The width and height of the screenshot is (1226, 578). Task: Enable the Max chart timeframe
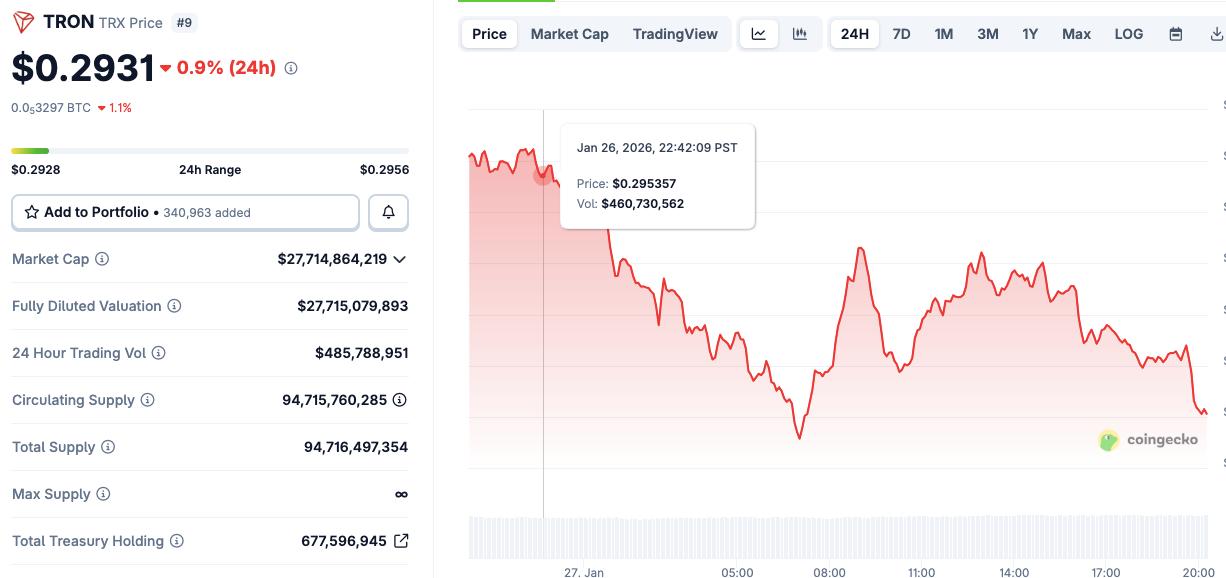click(x=1076, y=33)
